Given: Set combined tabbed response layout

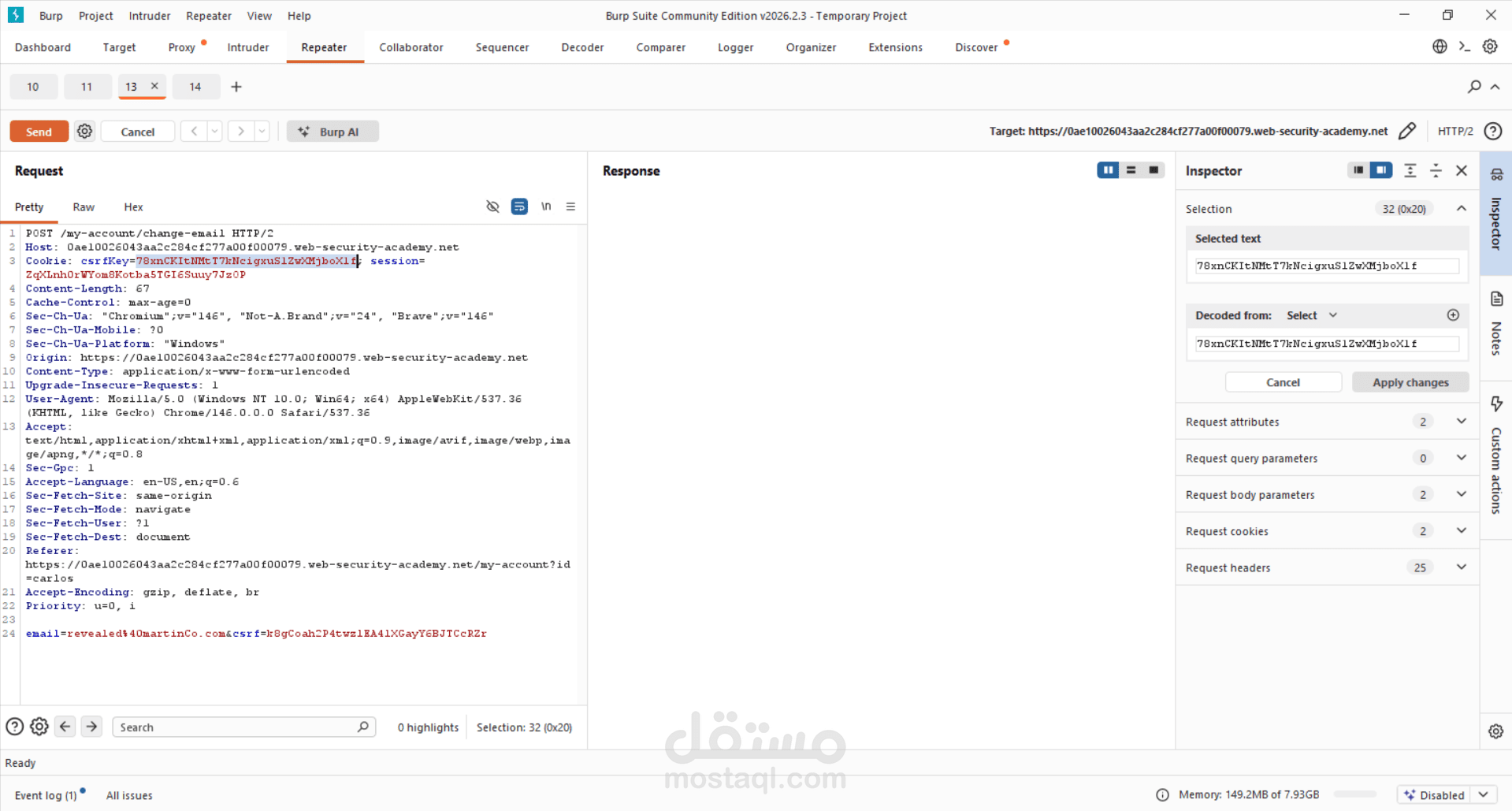Looking at the screenshot, I should coord(1154,170).
